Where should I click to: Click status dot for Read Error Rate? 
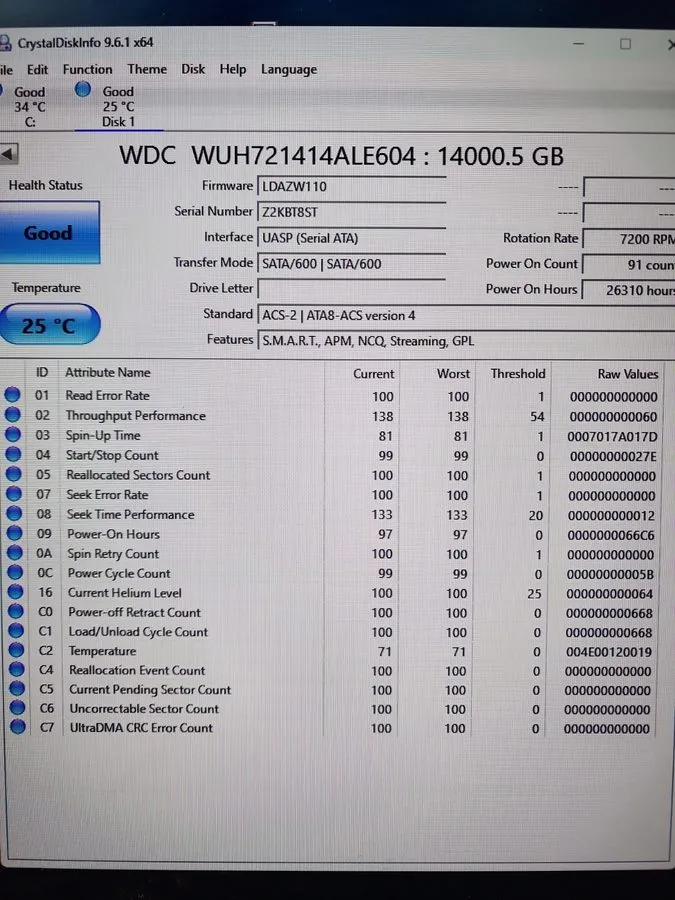[12, 394]
